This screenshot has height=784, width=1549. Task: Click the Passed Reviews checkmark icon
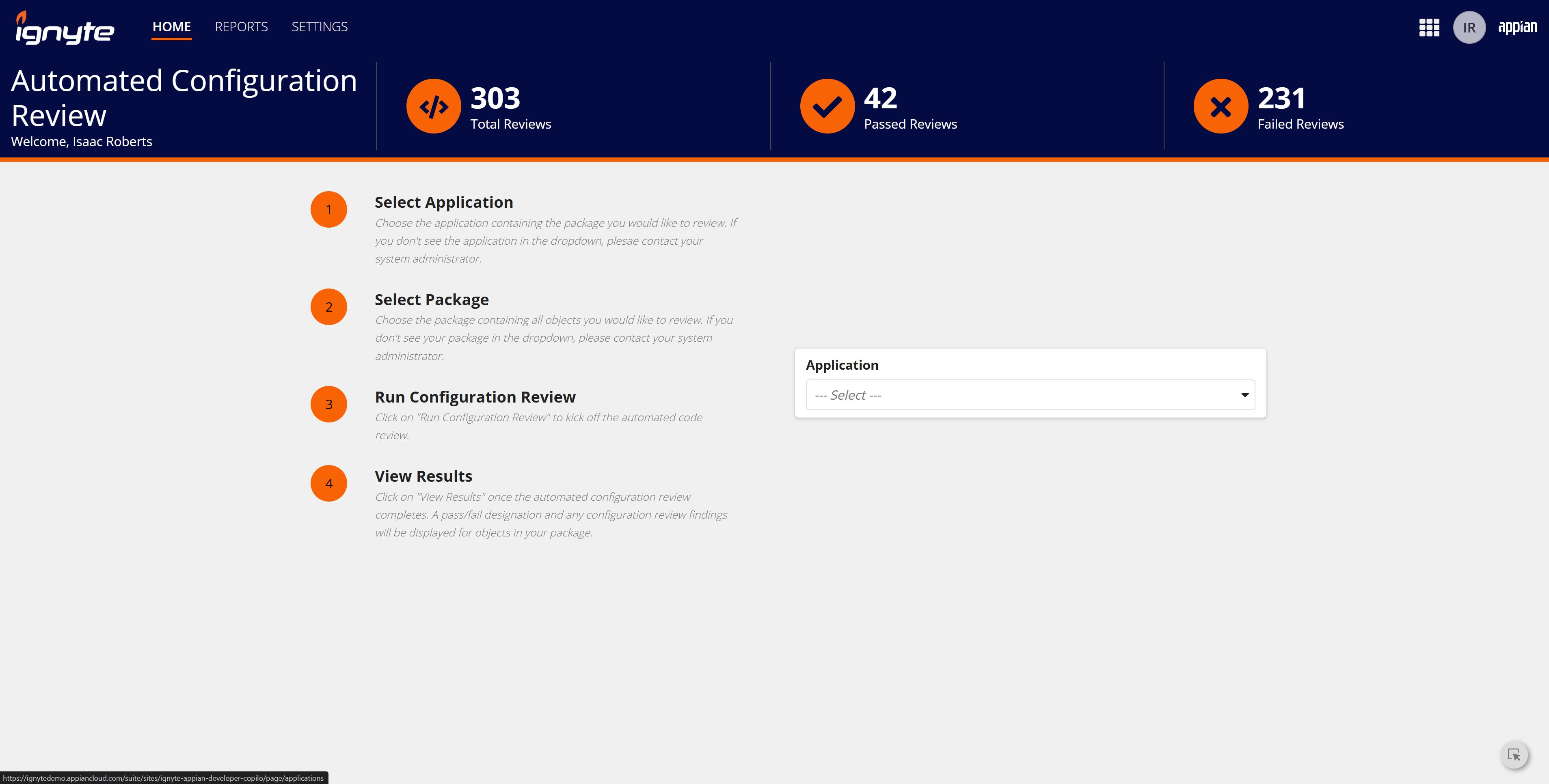pyautogui.click(x=827, y=106)
